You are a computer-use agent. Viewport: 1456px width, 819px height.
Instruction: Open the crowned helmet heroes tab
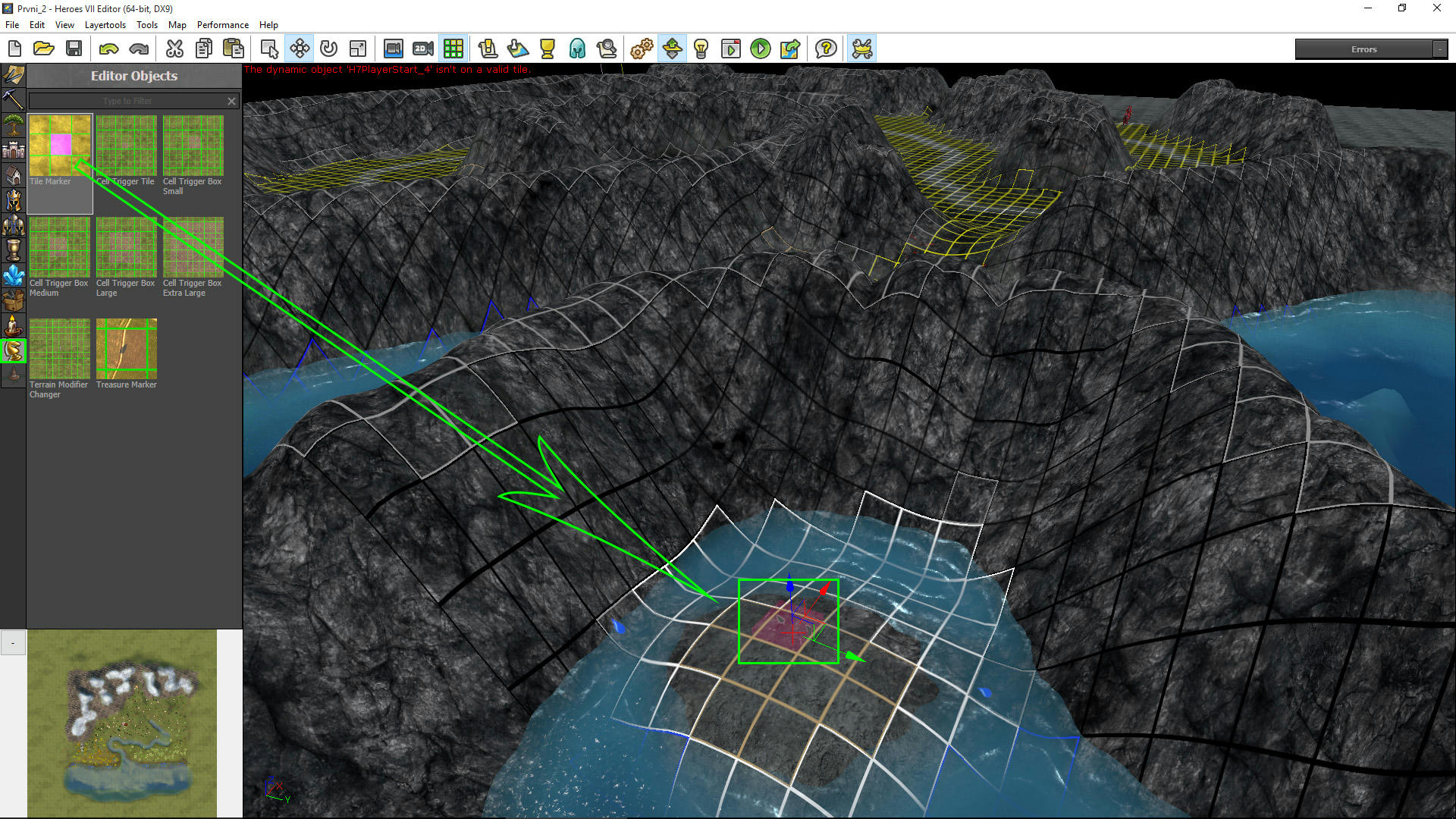[13, 199]
